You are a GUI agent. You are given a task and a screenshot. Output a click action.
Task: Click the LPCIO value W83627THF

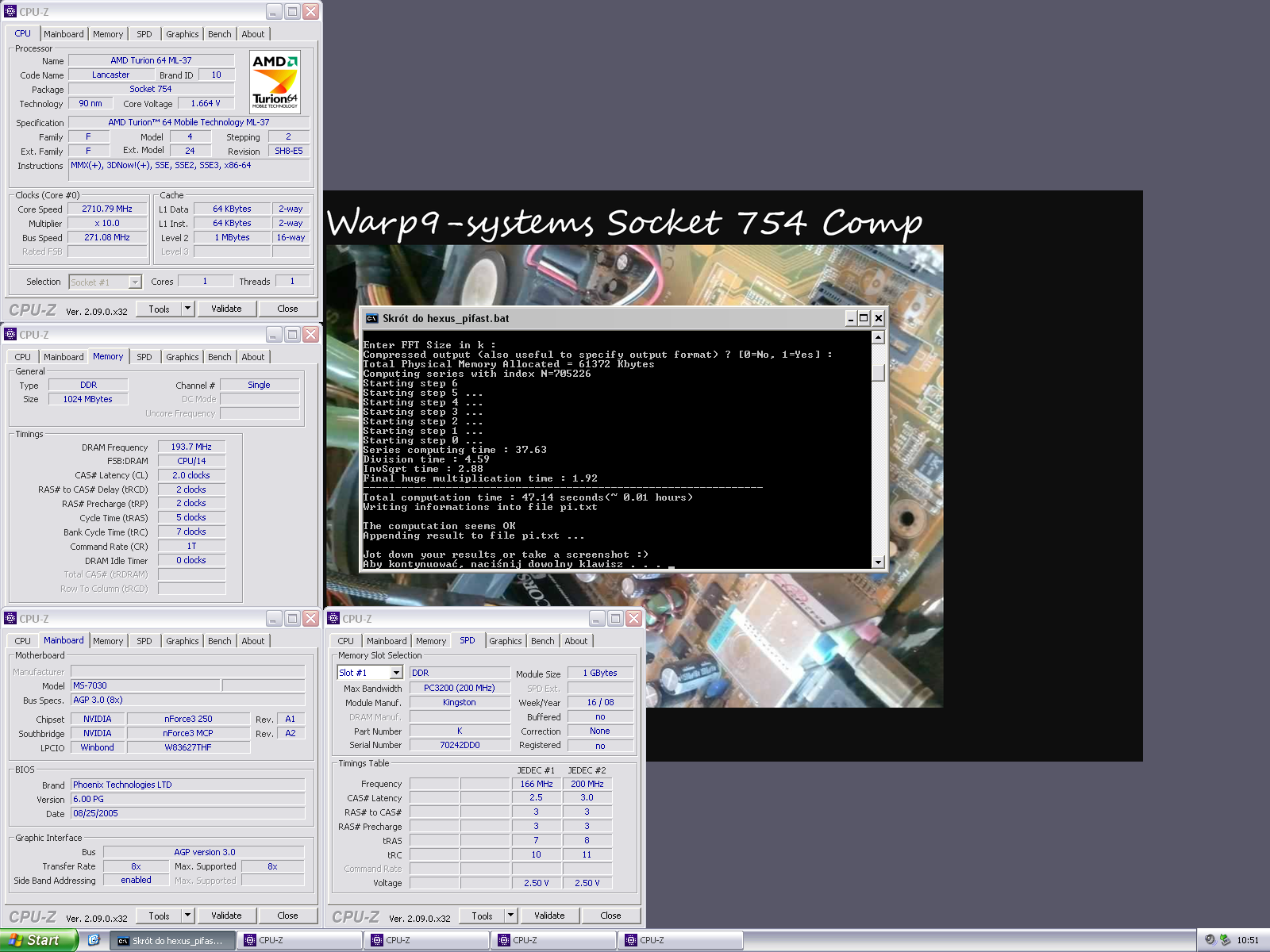point(188,748)
